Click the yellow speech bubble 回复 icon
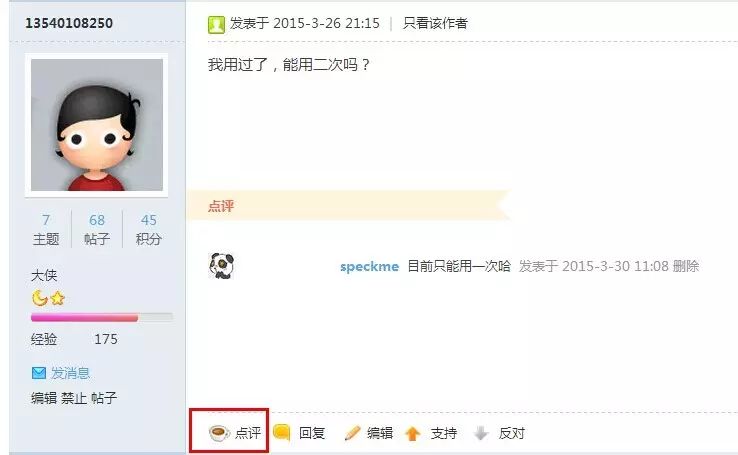738x455 pixels. [x=282, y=432]
